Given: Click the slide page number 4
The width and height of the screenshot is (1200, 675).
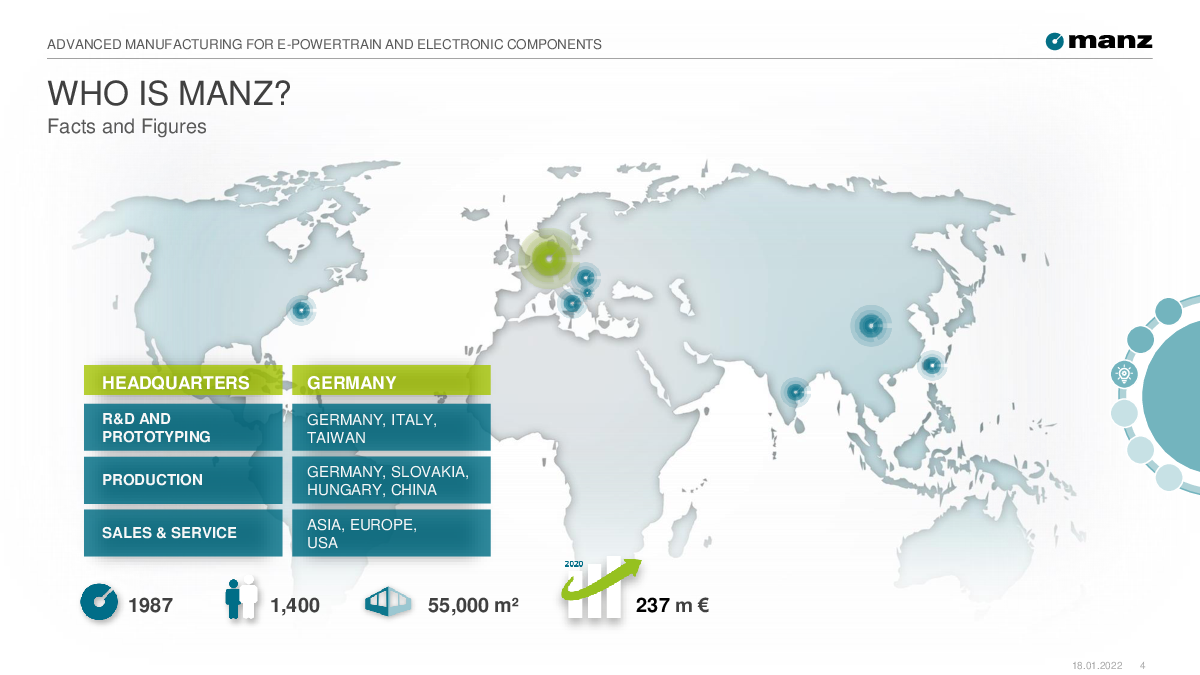Looking at the screenshot, I should pos(1143,666).
